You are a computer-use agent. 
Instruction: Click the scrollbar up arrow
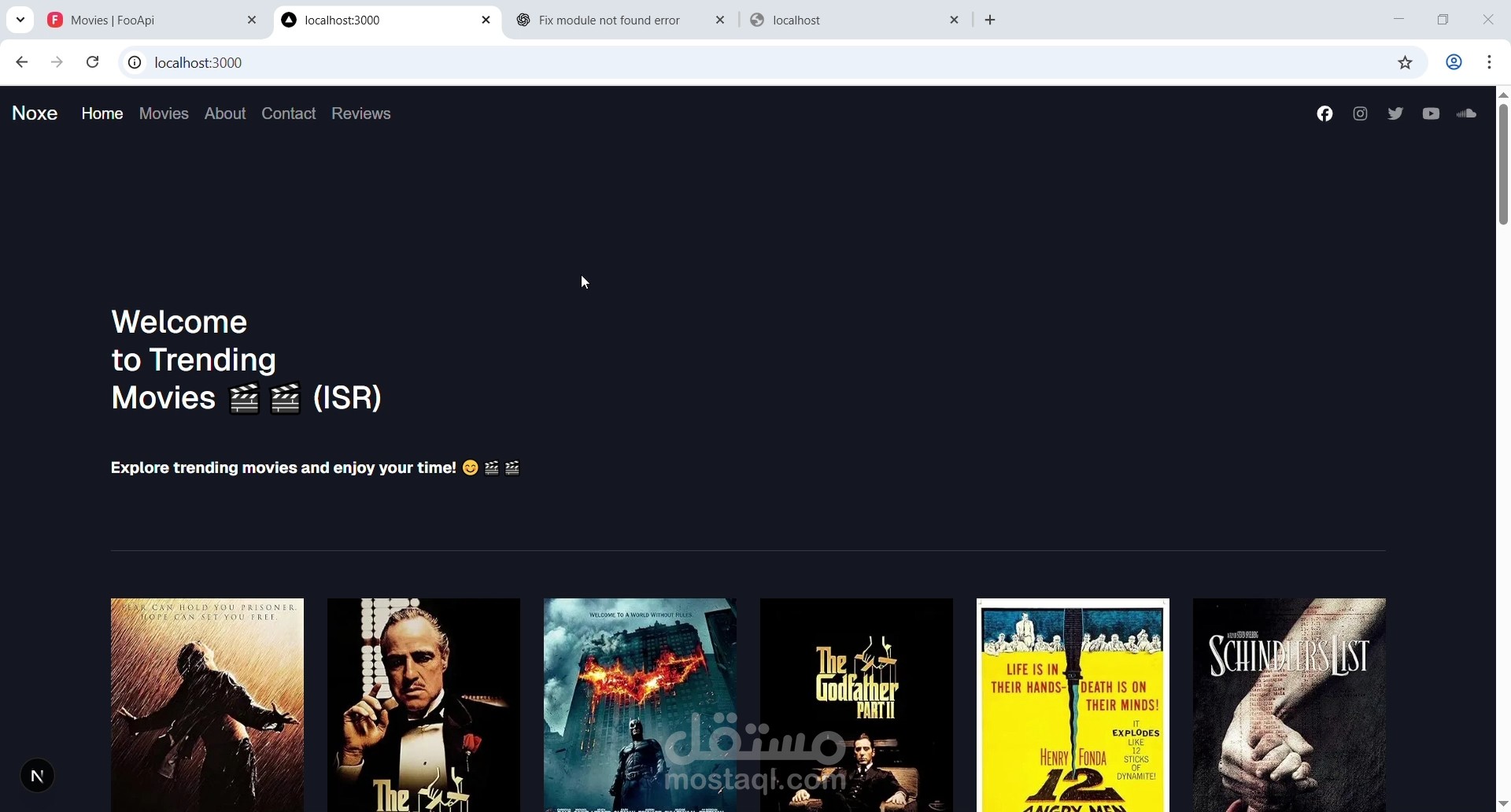coord(1503,94)
